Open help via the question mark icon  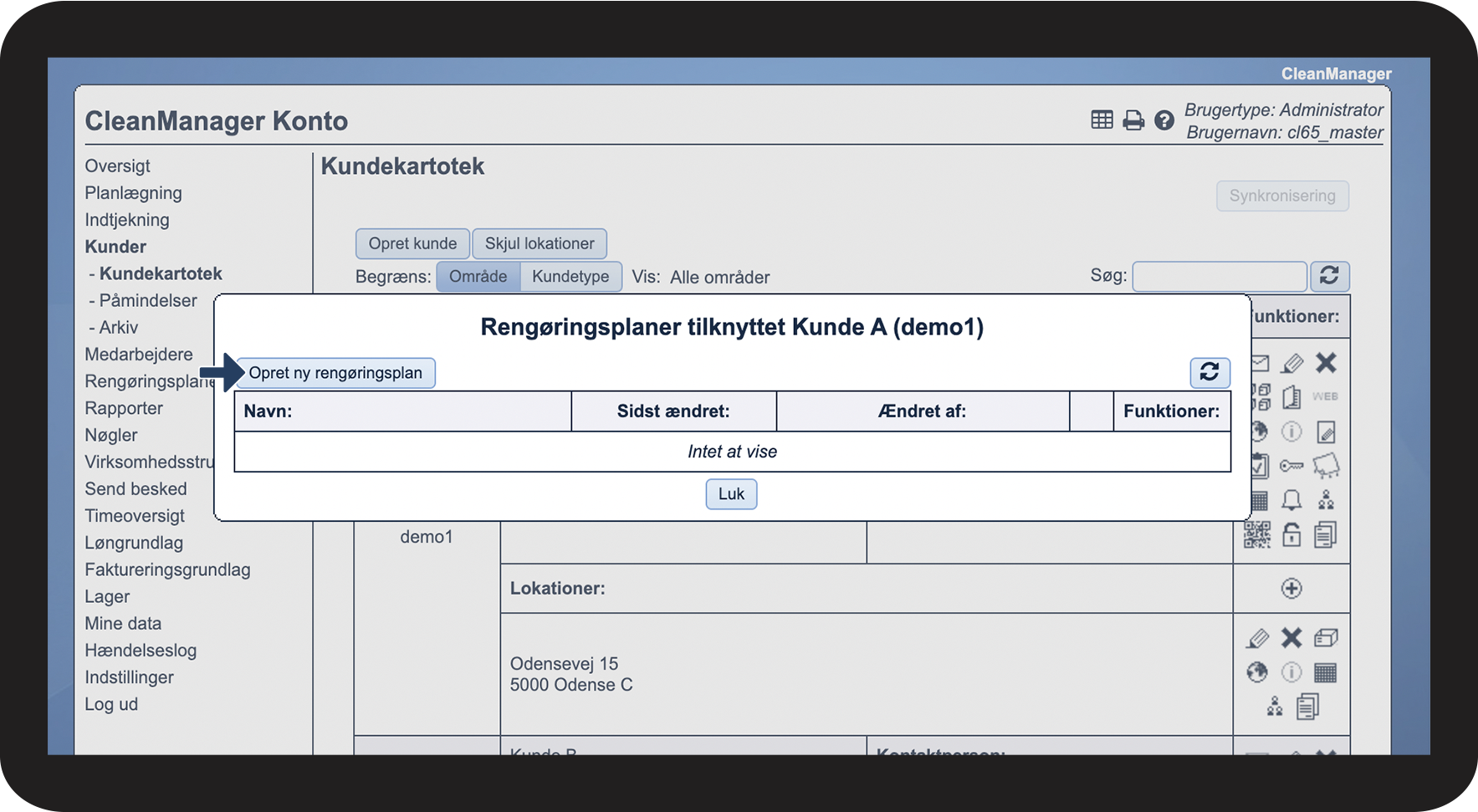(1164, 120)
